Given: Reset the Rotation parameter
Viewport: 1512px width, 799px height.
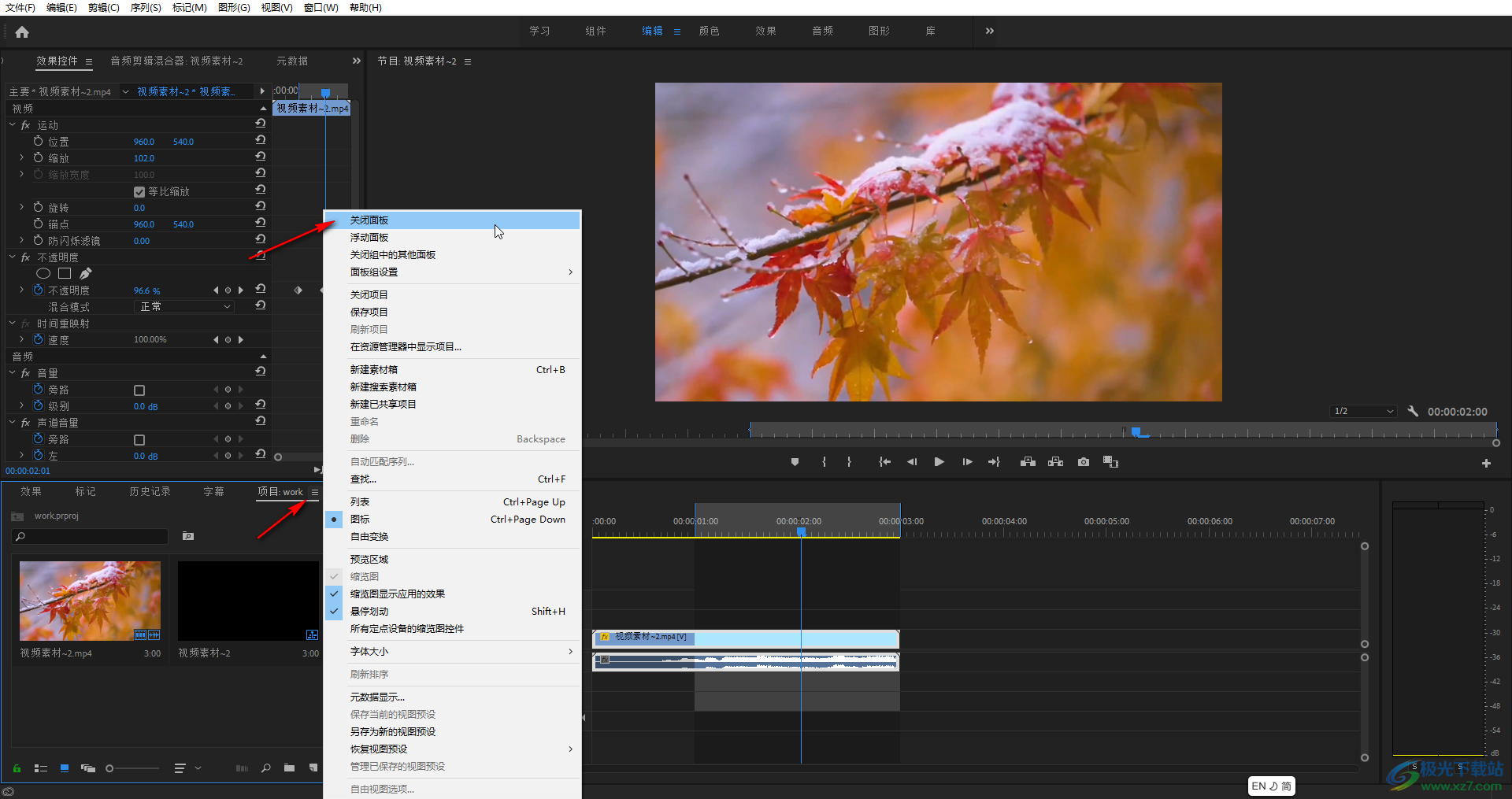Looking at the screenshot, I should (x=261, y=206).
